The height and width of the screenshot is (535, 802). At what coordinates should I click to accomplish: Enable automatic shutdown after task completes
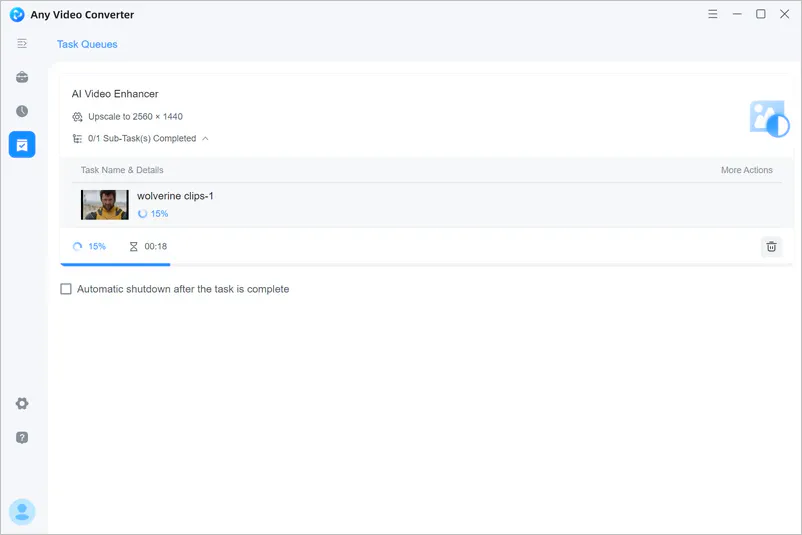click(66, 289)
